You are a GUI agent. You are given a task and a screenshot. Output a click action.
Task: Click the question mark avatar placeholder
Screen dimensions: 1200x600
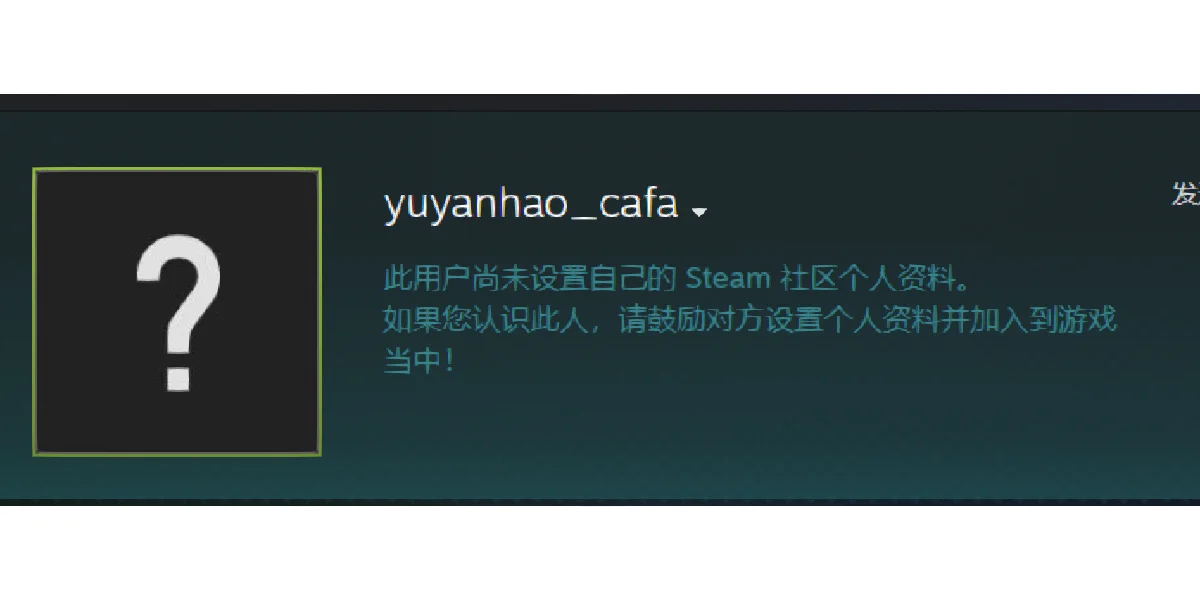click(x=177, y=312)
